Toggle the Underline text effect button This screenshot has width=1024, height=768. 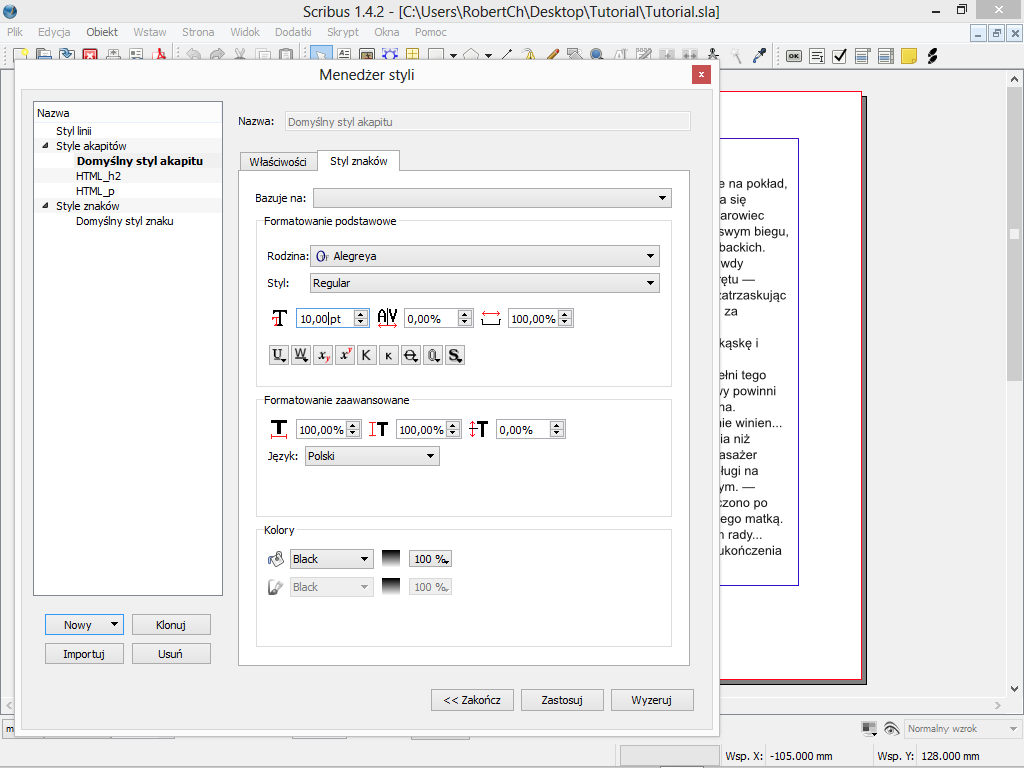279,355
